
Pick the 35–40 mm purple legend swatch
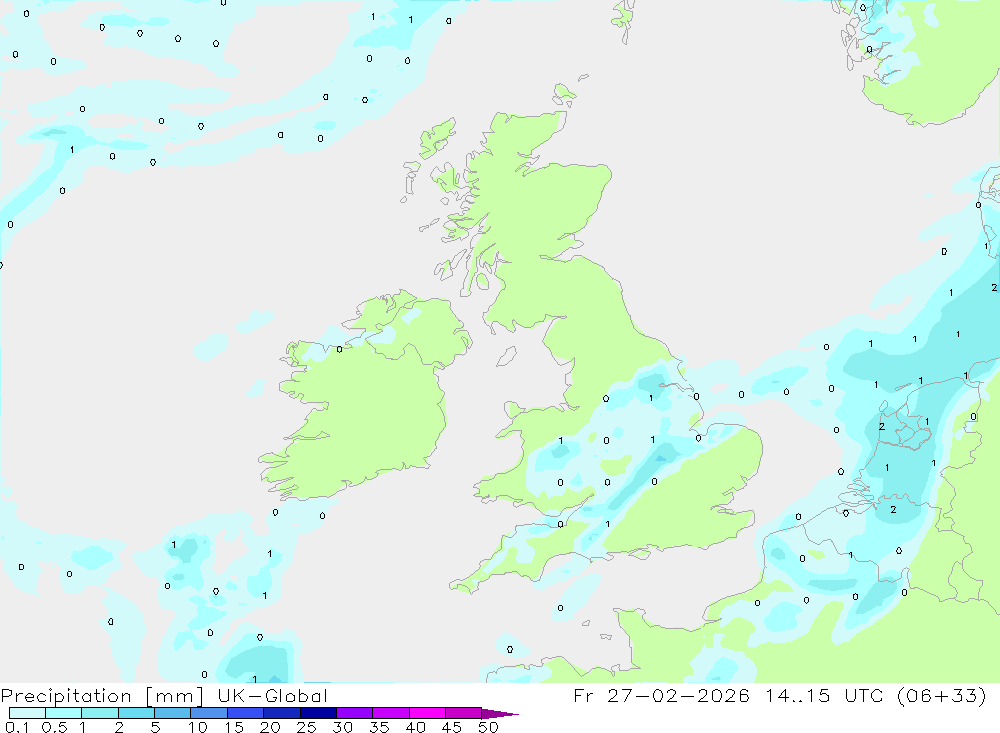(390, 713)
